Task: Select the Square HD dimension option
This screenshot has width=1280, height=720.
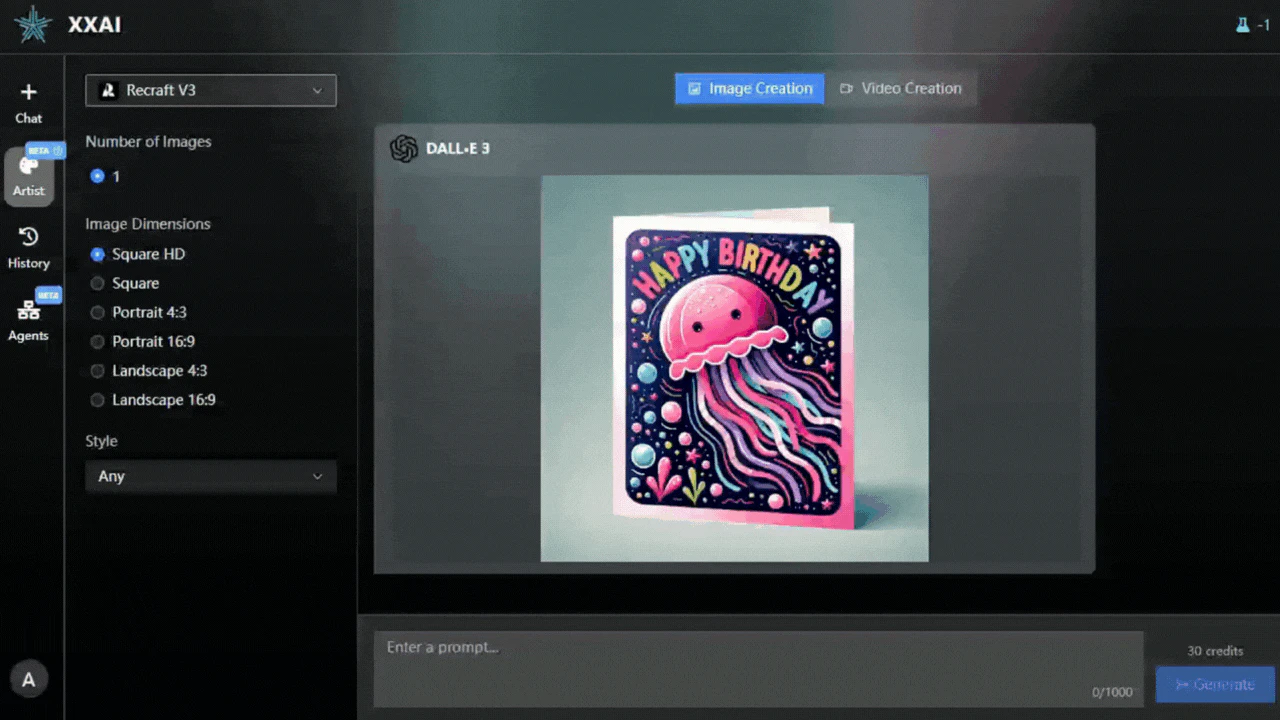Action: point(98,254)
